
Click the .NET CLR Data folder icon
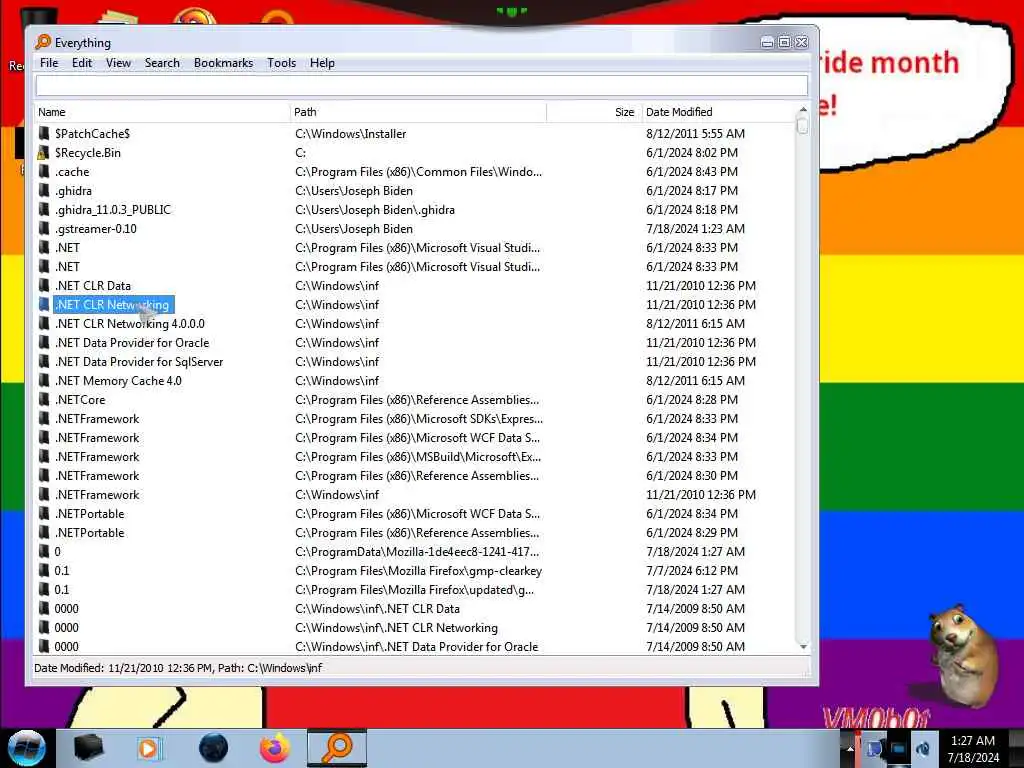point(44,285)
